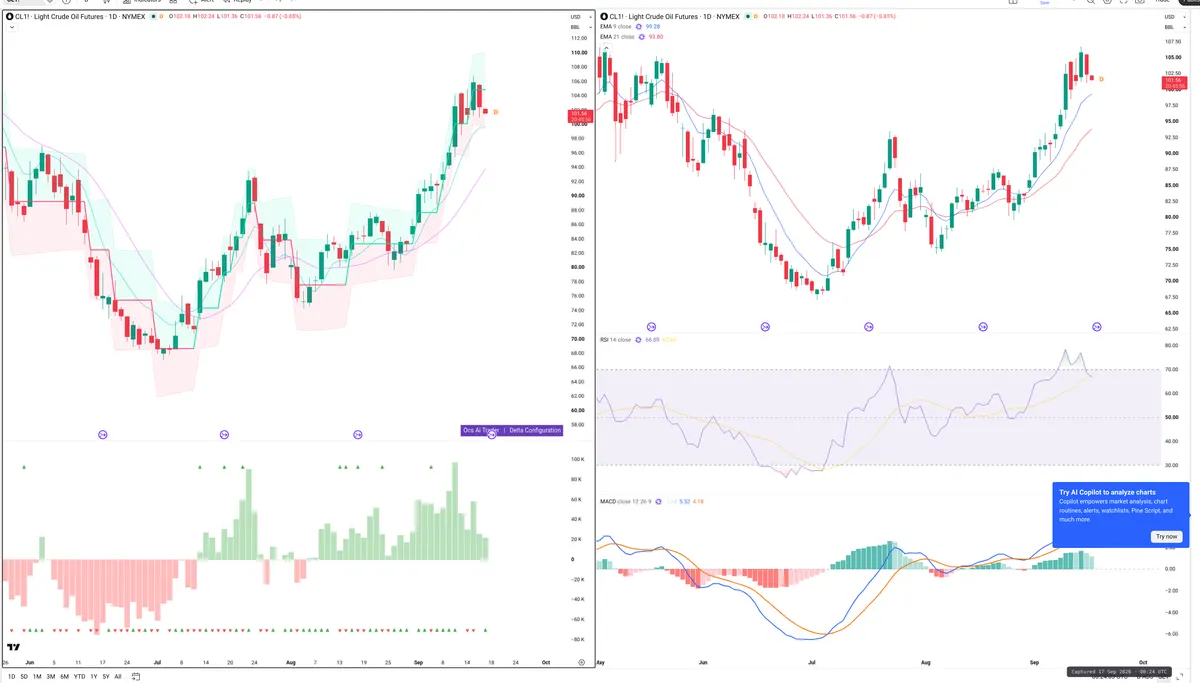Select the MACD close 12 26 9 legend
This screenshot has width=1200, height=683.
[625, 501]
